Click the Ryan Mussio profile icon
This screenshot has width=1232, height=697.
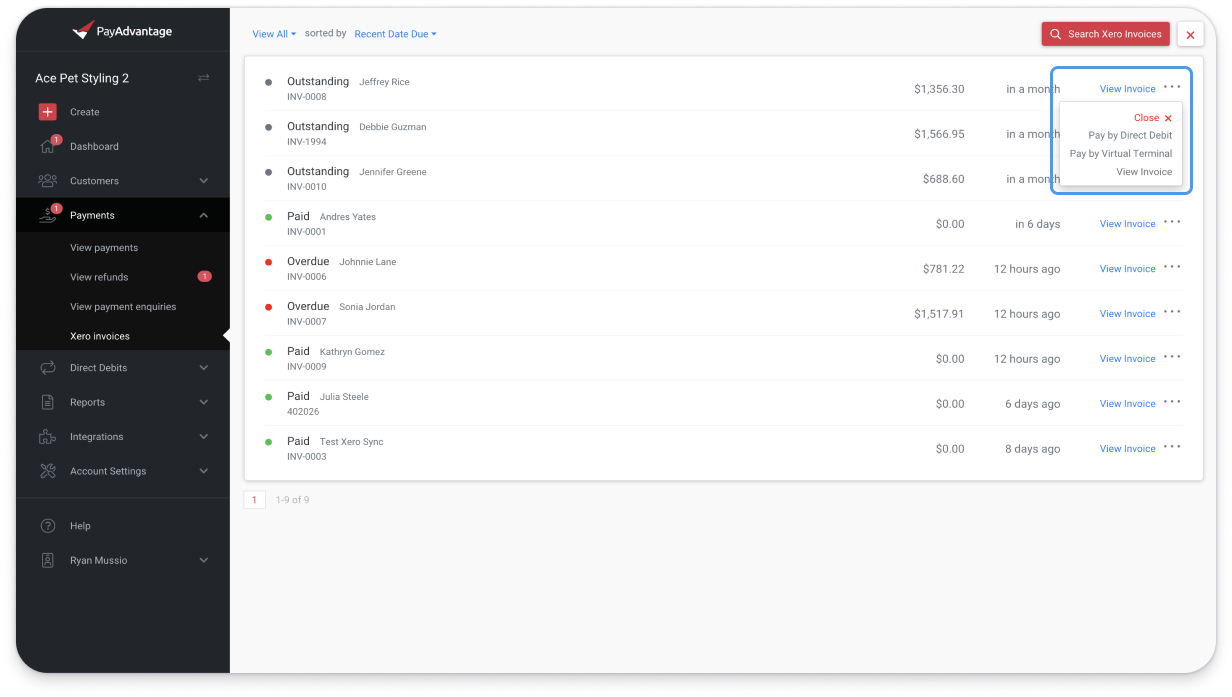pos(47,560)
